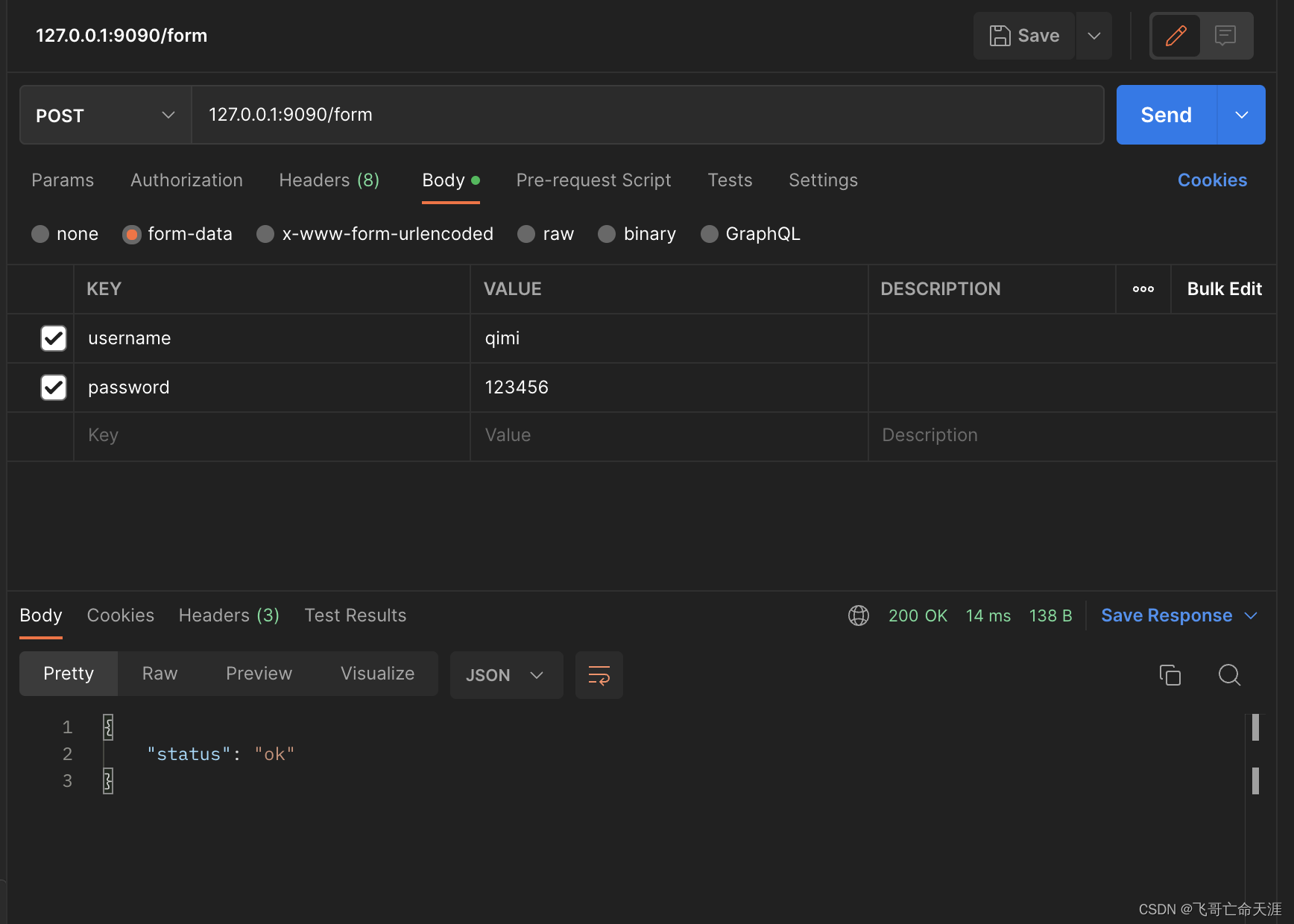Click the username key cell
This screenshot has height=924, width=1294.
pos(272,338)
